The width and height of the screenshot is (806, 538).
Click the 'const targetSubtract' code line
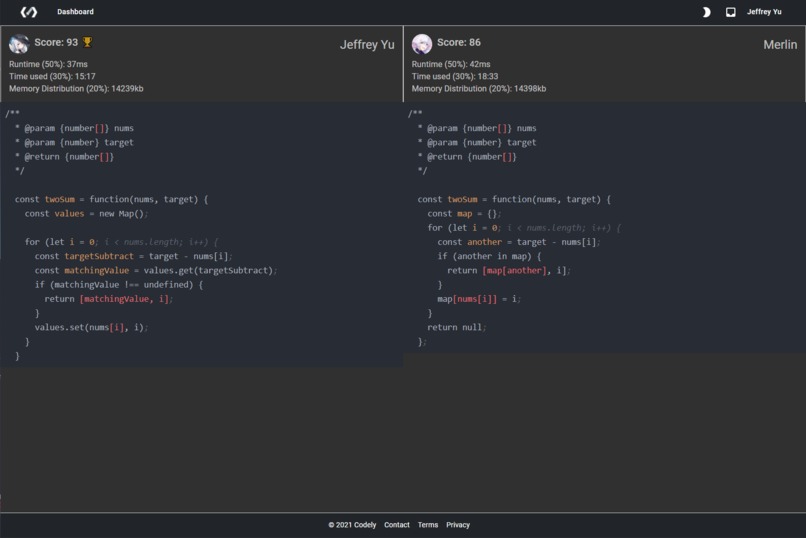pos(134,256)
